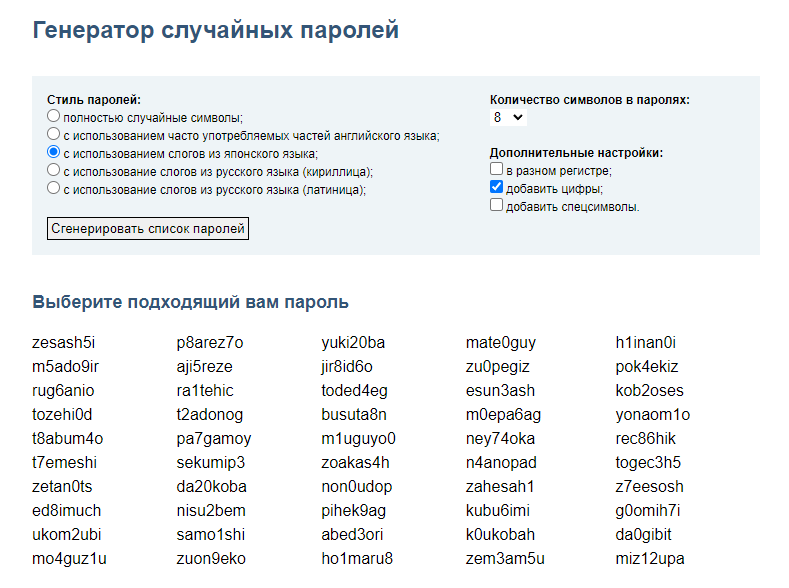789x588 pixels.
Task: Select password t8abum4o
Action: 67,439
